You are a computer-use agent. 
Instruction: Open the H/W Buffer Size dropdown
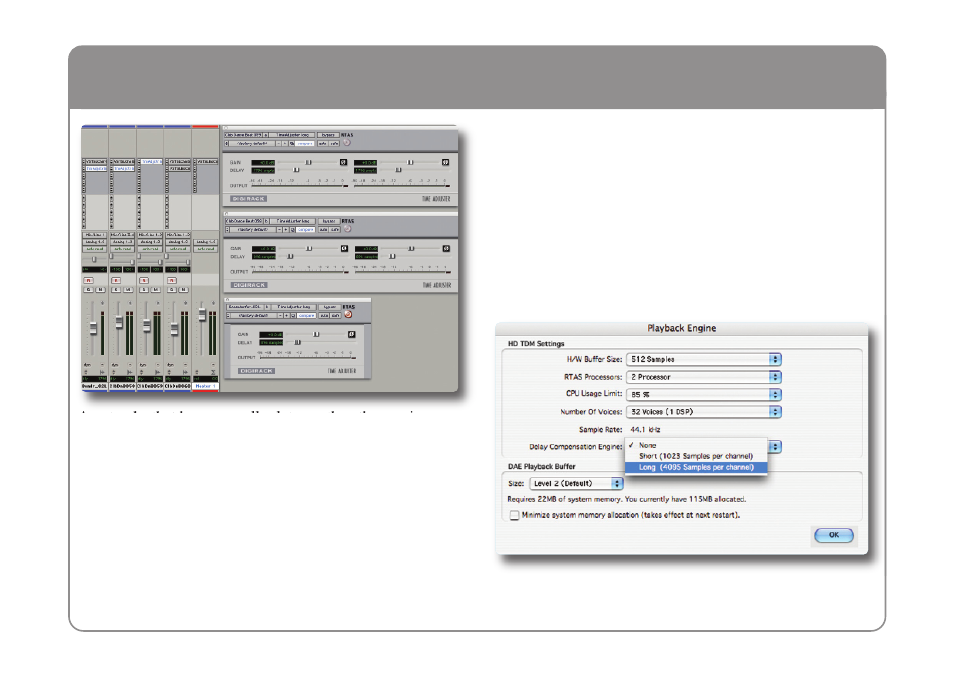tap(703, 359)
